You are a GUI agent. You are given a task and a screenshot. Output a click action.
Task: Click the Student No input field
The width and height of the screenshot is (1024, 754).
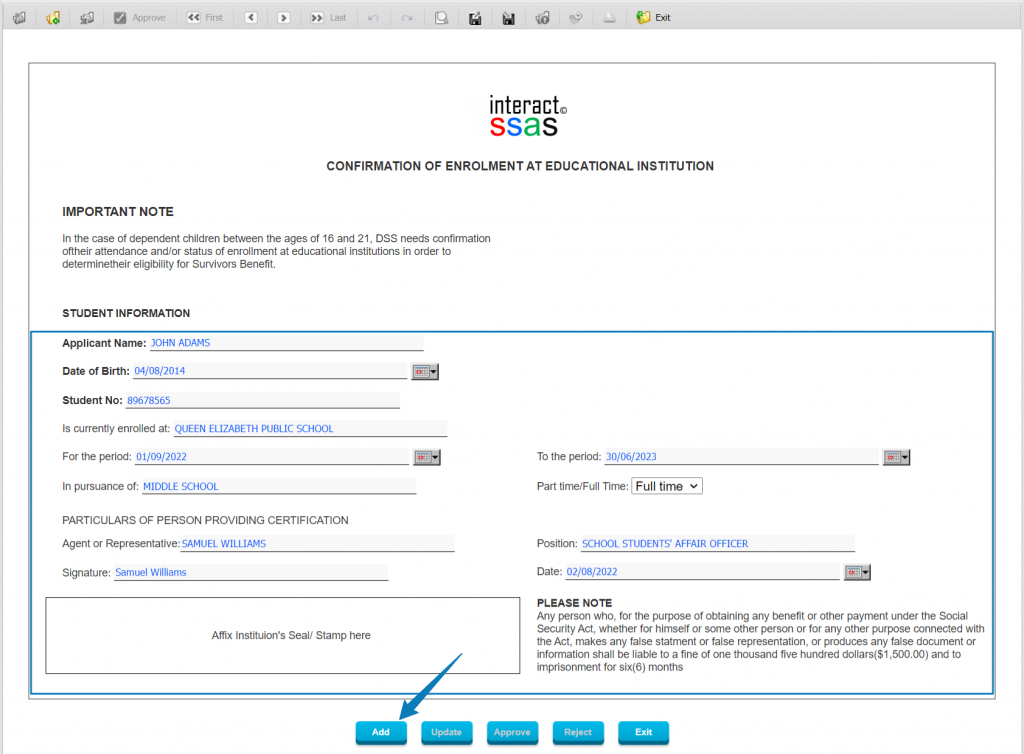pos(262,401)
